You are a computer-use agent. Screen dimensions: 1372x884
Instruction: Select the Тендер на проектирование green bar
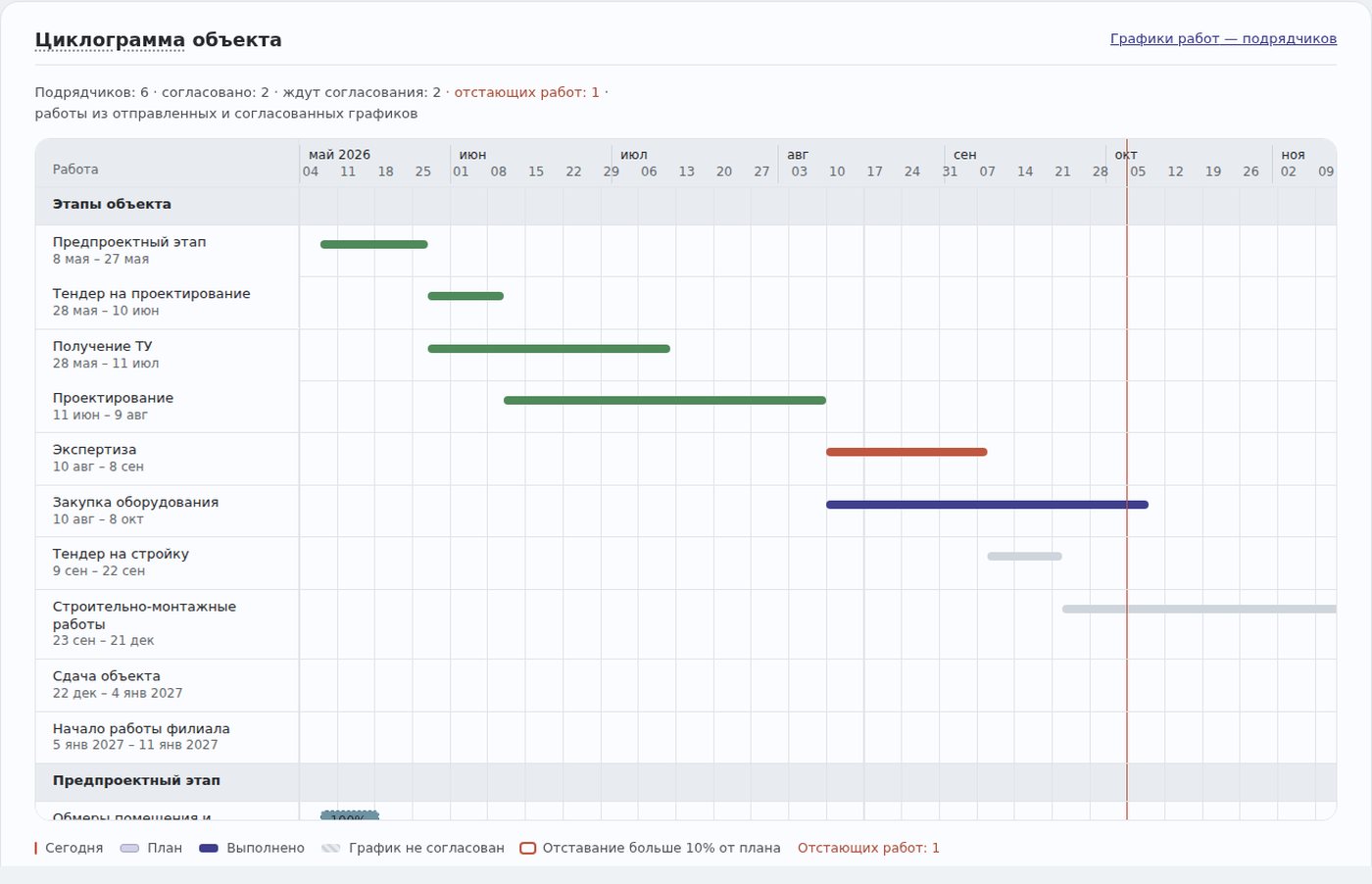click(x=465, y=296)
